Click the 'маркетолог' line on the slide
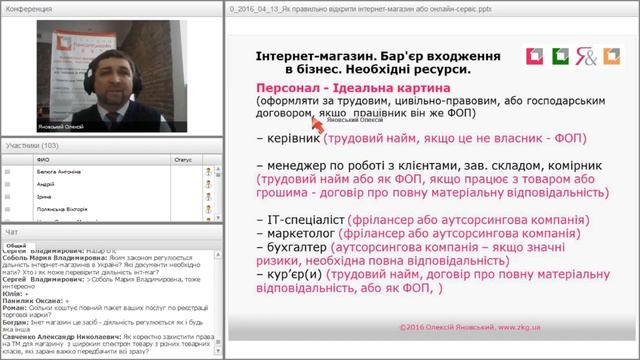Screen dimensions: 640x360 point(418,233)
